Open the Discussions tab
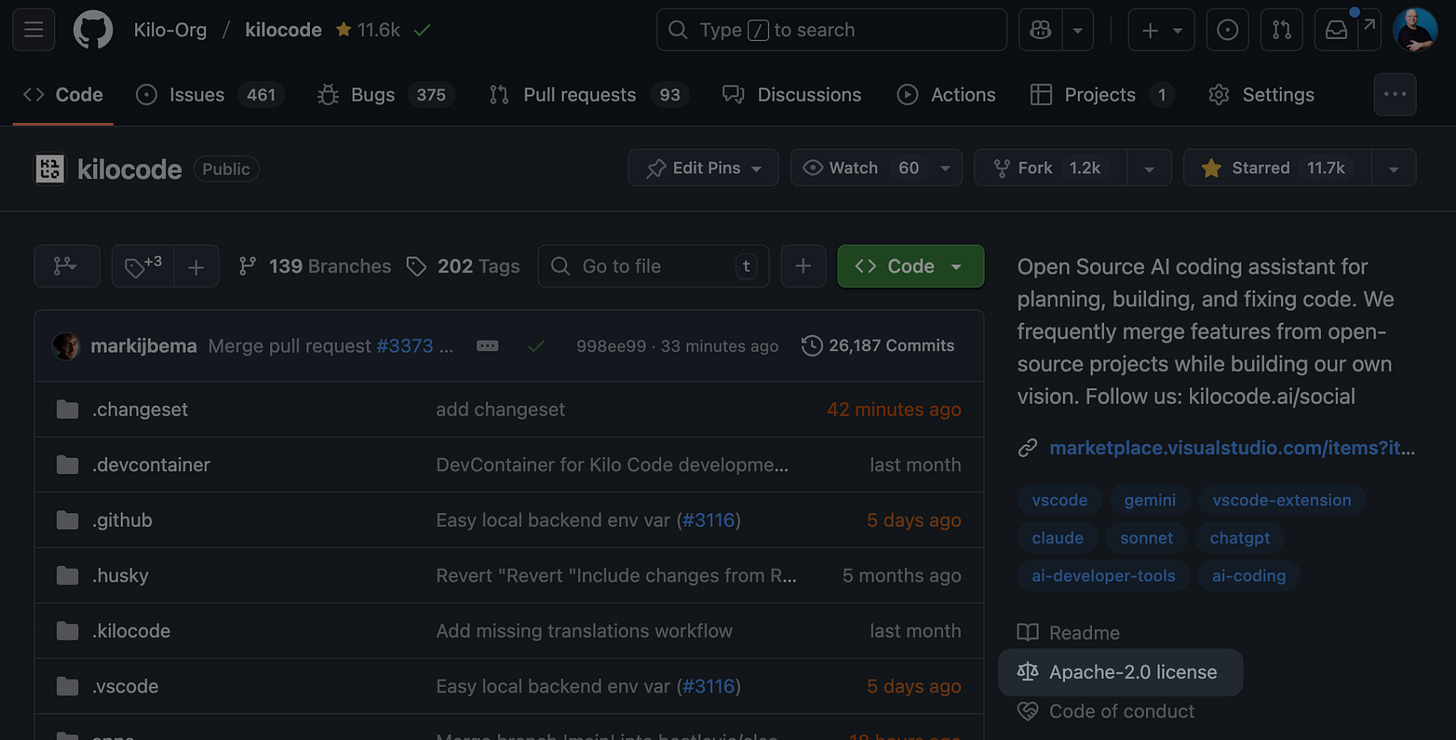 pos(792,95)
